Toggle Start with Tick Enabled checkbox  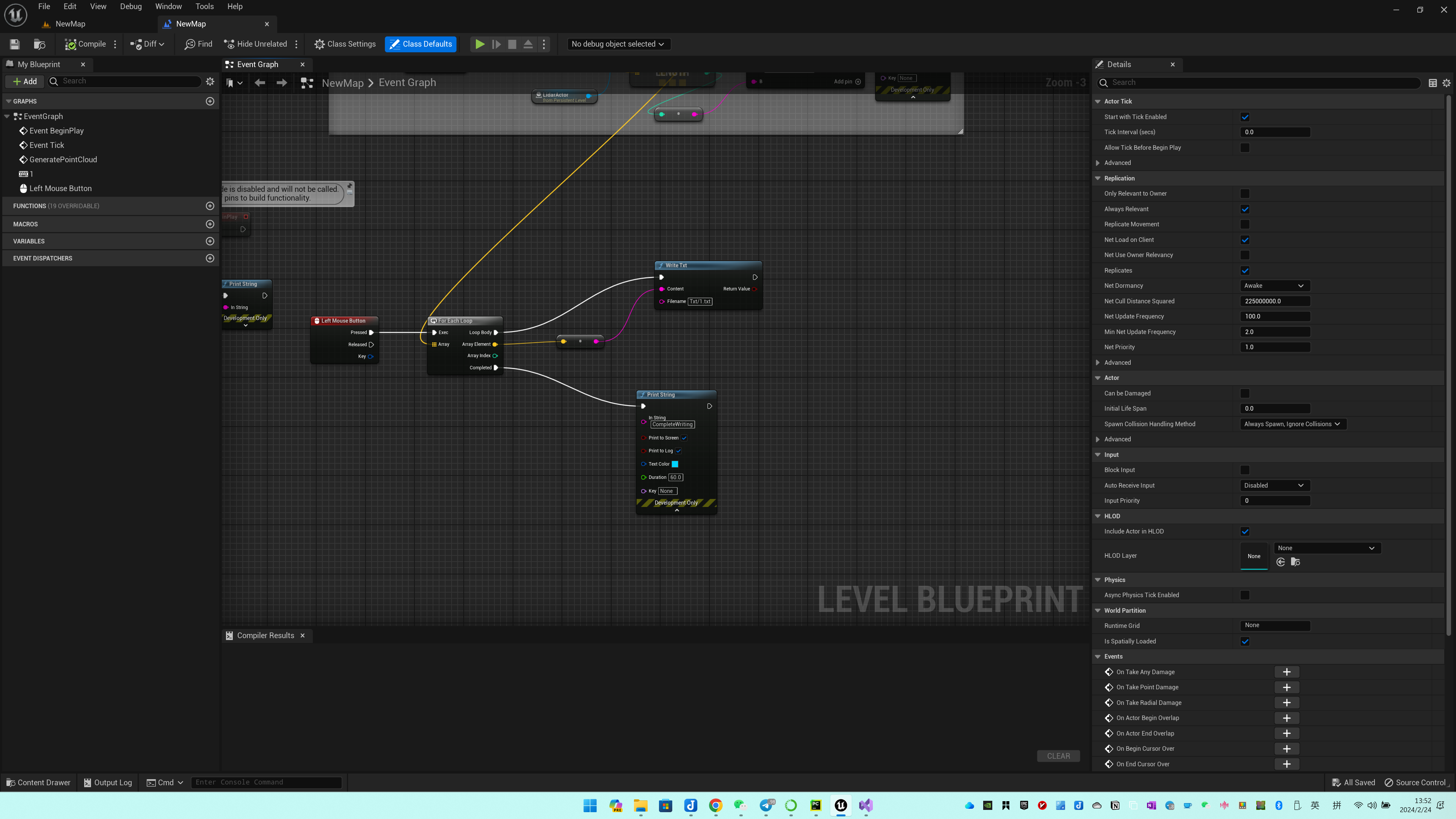(1244, 117)
